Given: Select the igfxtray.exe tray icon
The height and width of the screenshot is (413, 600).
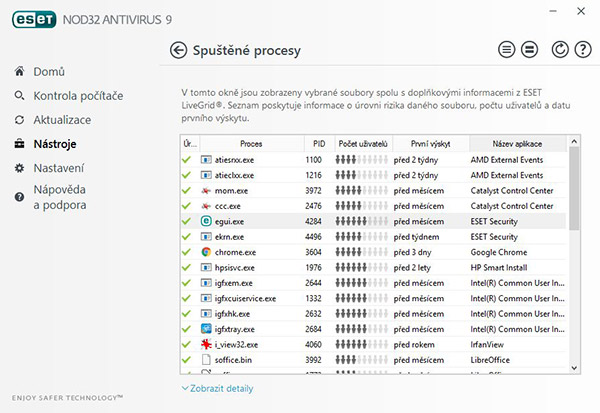Looking at the screenshot, I should [206, 329].
